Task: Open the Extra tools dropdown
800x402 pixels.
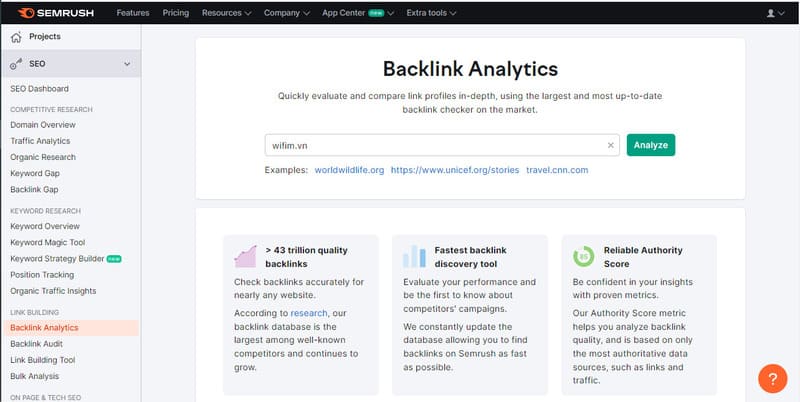Action: tap(431, 13)
